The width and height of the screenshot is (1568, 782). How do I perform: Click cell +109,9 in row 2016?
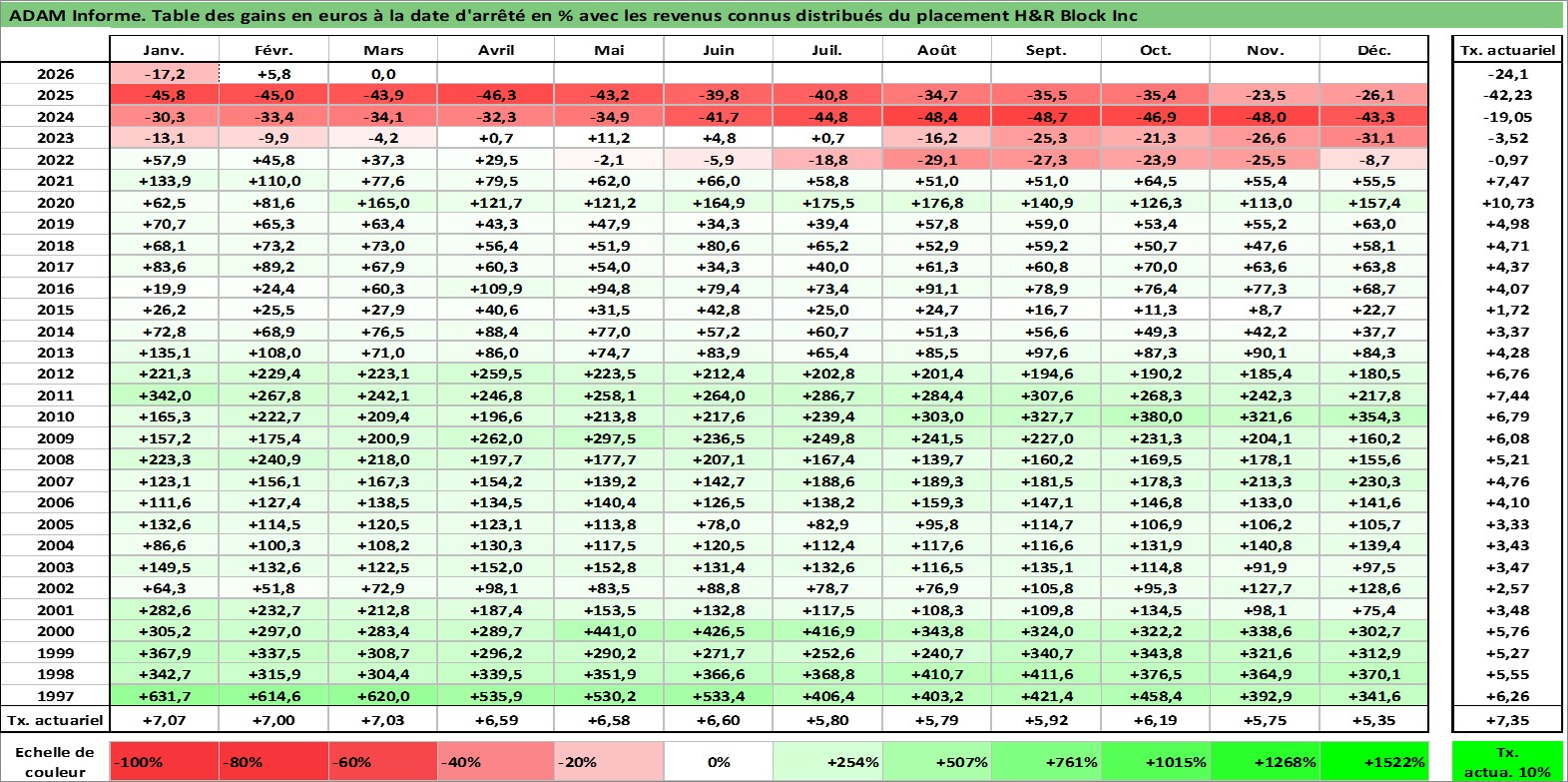tap(496, 289)
